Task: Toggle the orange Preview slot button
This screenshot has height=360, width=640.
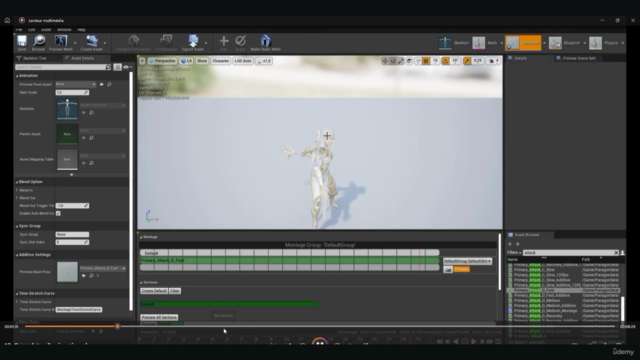Action: [461, 269]
